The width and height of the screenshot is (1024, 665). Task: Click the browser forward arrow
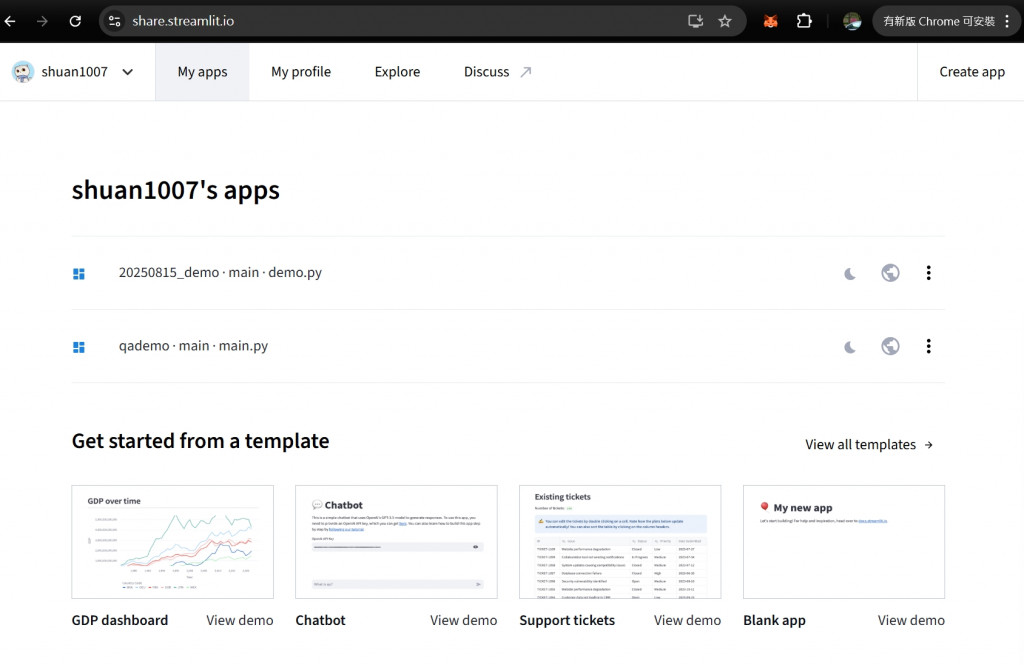click(42, 21)
